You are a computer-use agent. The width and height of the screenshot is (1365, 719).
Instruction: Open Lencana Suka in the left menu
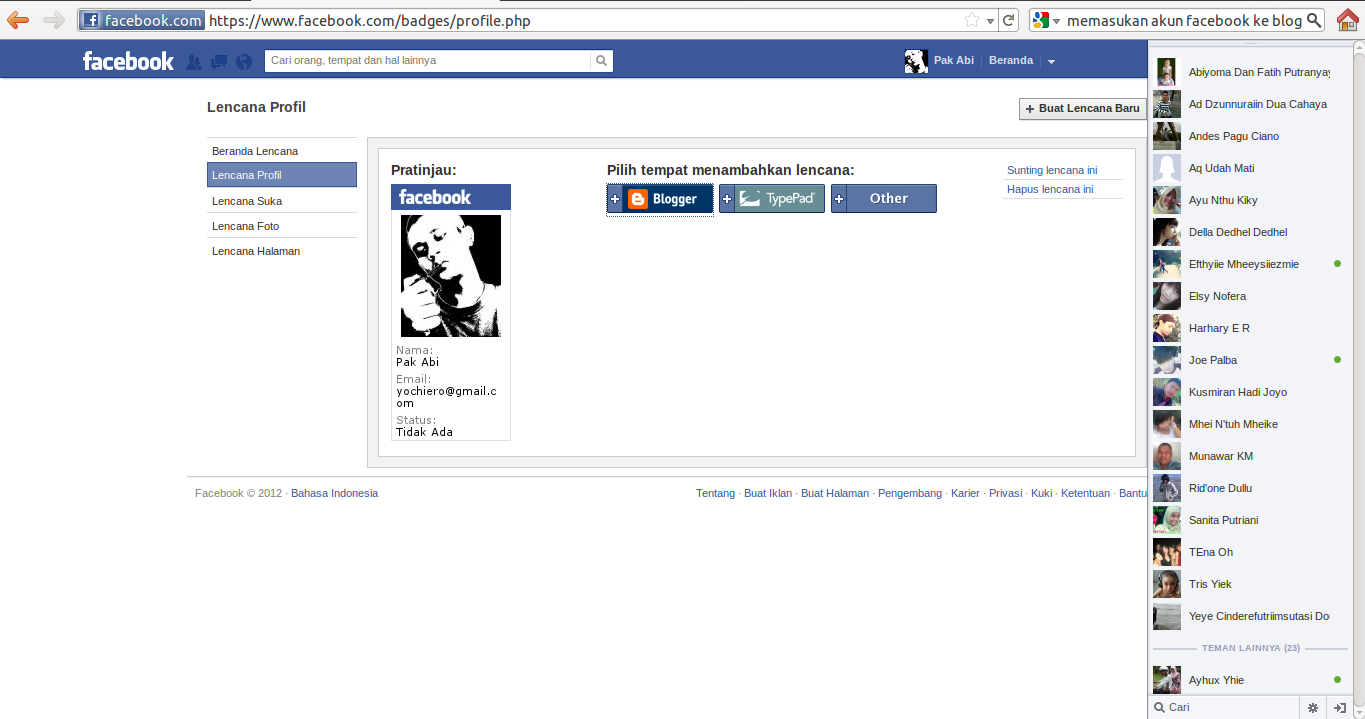(x=282, y=201)
